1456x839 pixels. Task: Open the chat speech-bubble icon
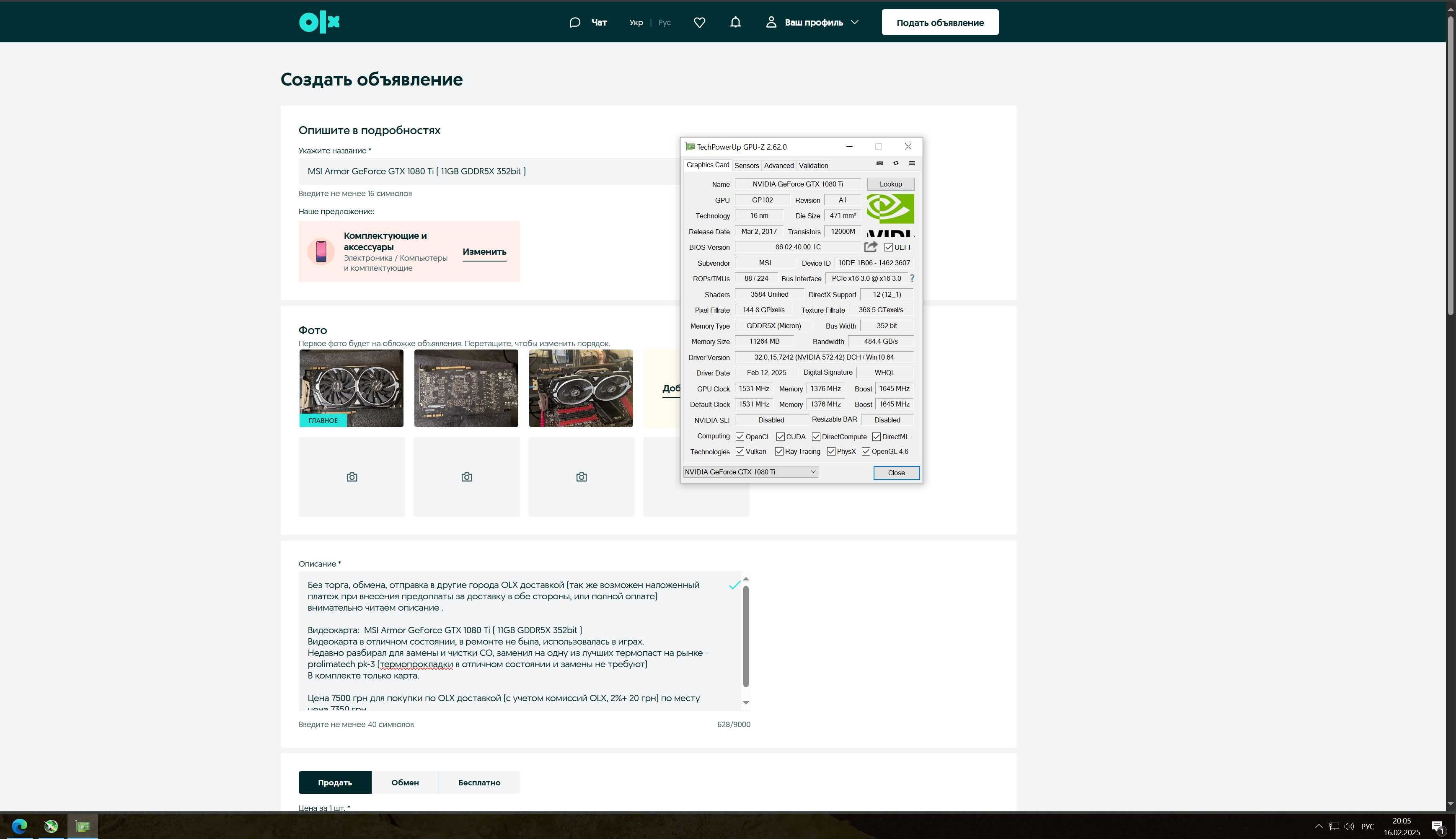click(x=574, y=23)
